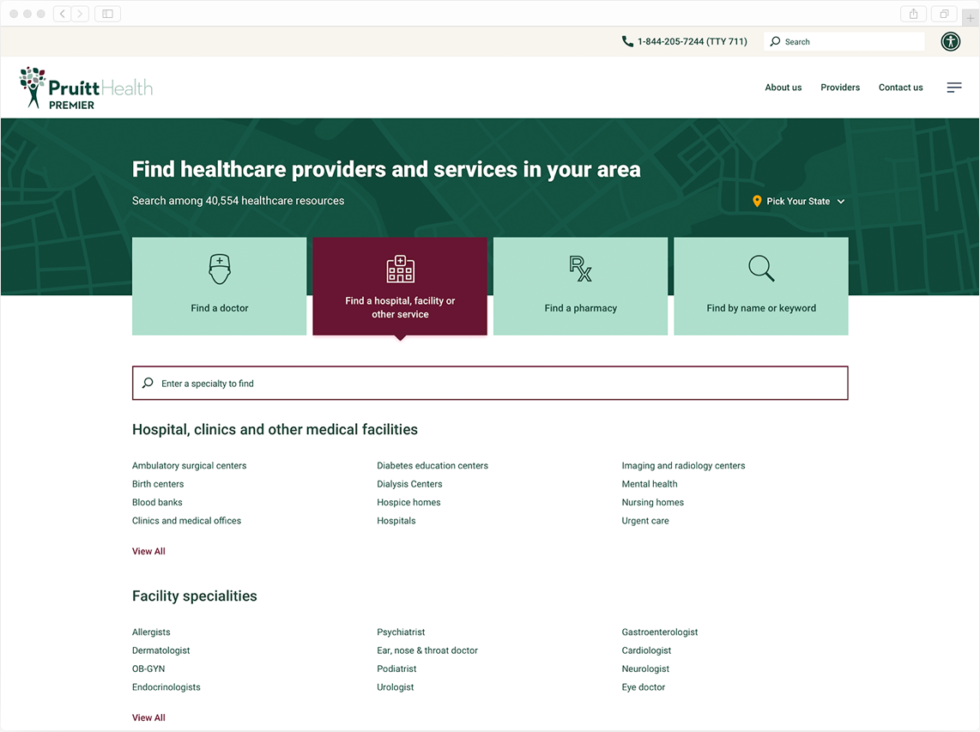Click the location pin beside Pick Your State
The height and width of the screenshot is (732, 980).
pos(757,201)
